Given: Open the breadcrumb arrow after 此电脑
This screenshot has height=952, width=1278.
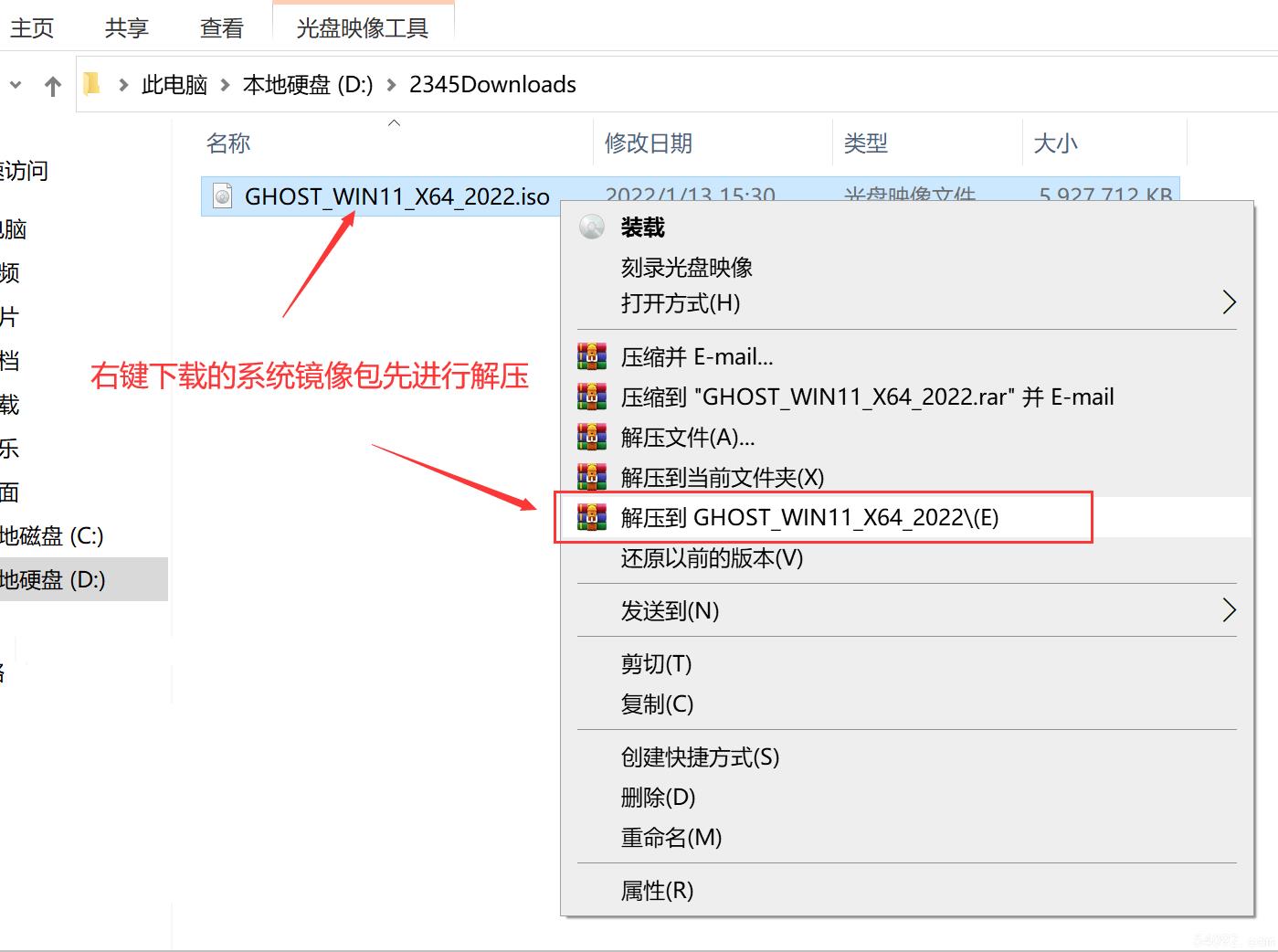Looking at the screenshot, I should tap(226, 84).
